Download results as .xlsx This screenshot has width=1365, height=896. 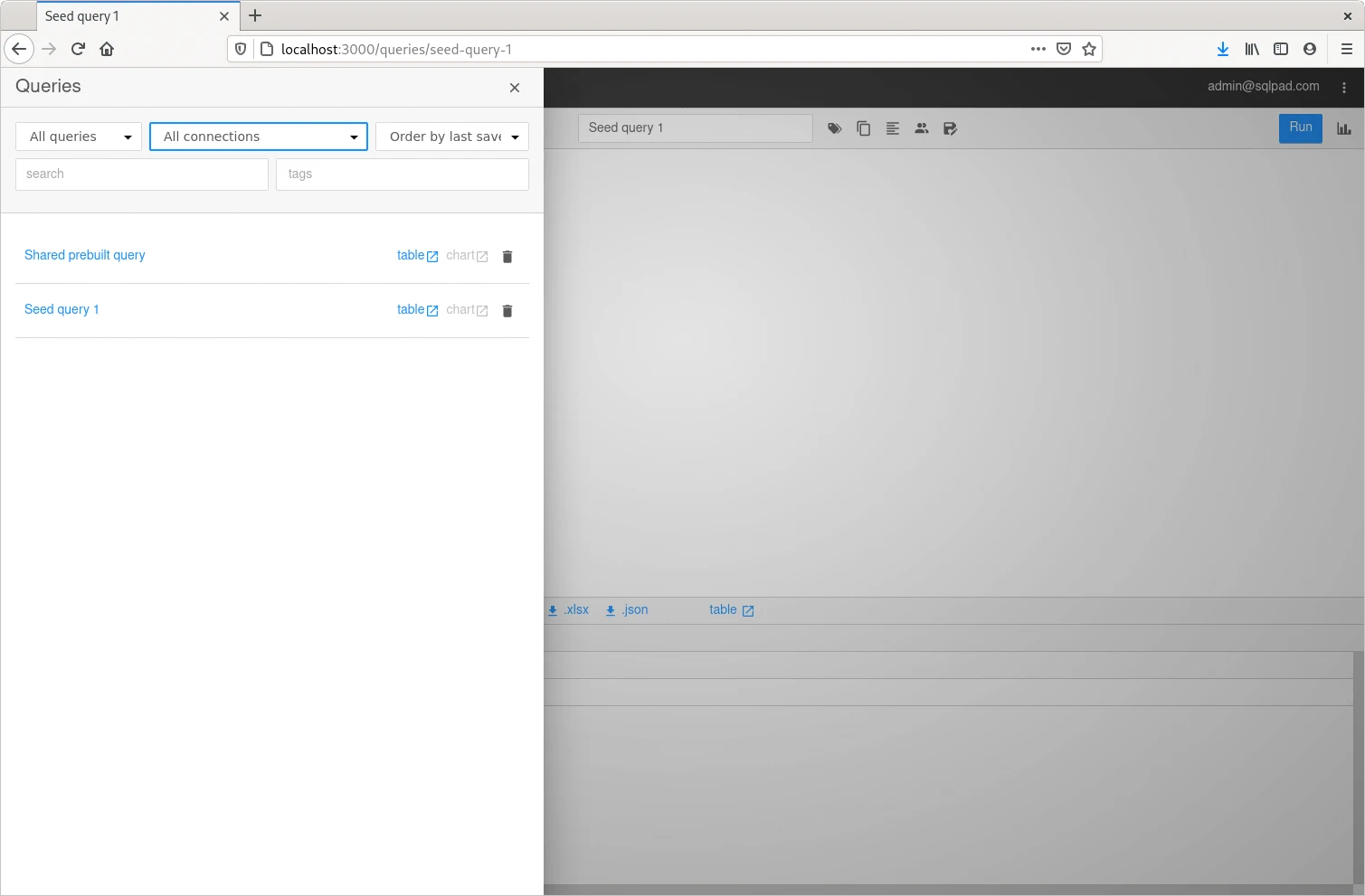569,610
